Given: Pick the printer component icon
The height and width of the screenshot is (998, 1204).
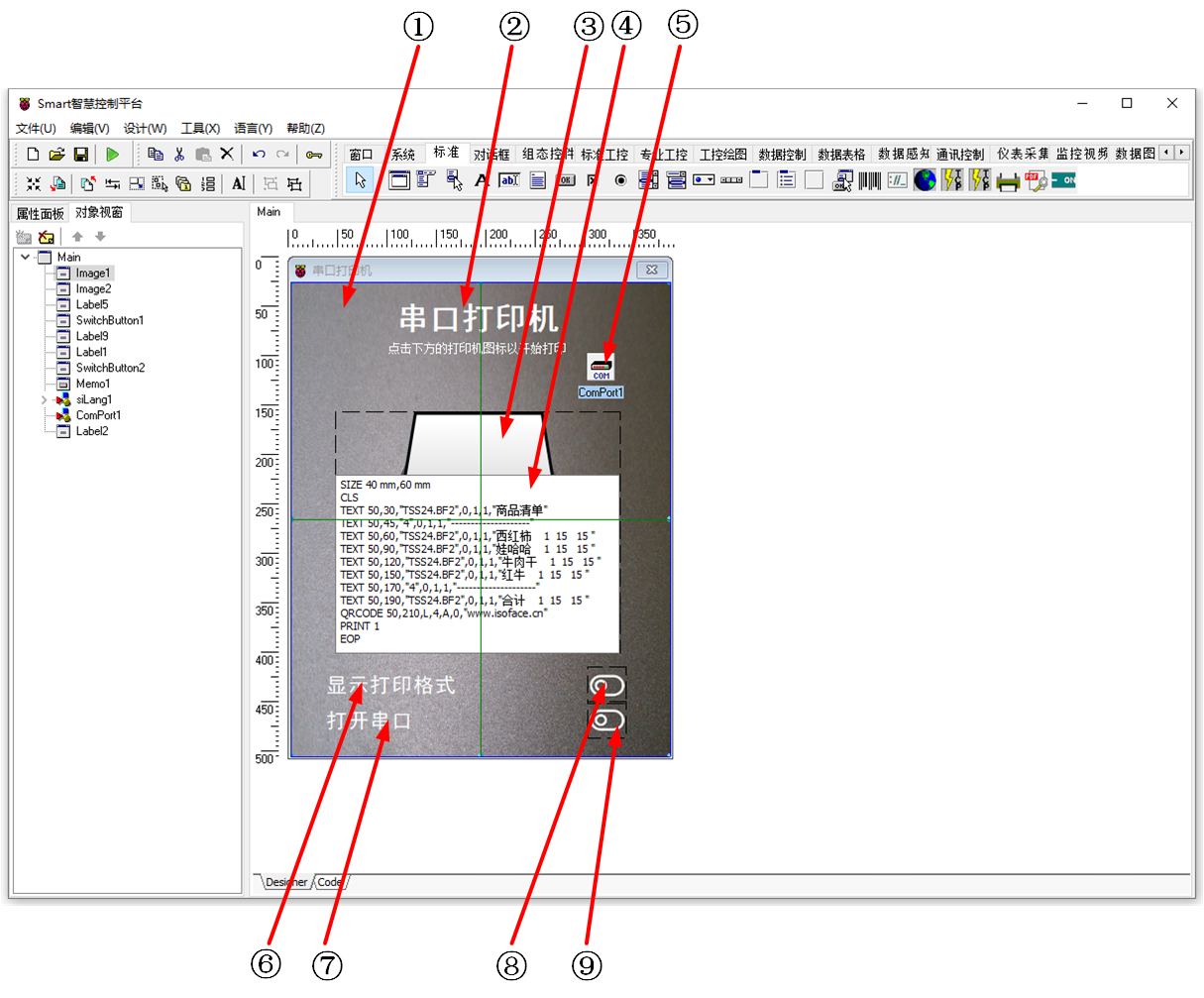Looking at the screenshot, I should pos(1008,180).
